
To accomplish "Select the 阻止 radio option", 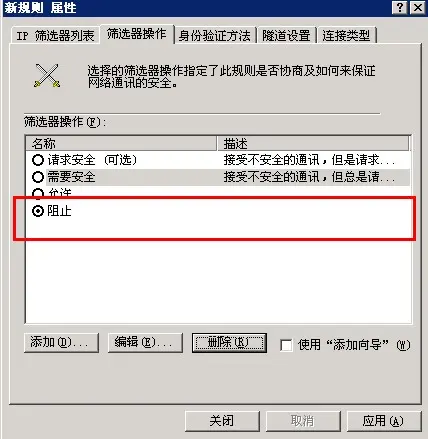I will click(x=38, y=211).
